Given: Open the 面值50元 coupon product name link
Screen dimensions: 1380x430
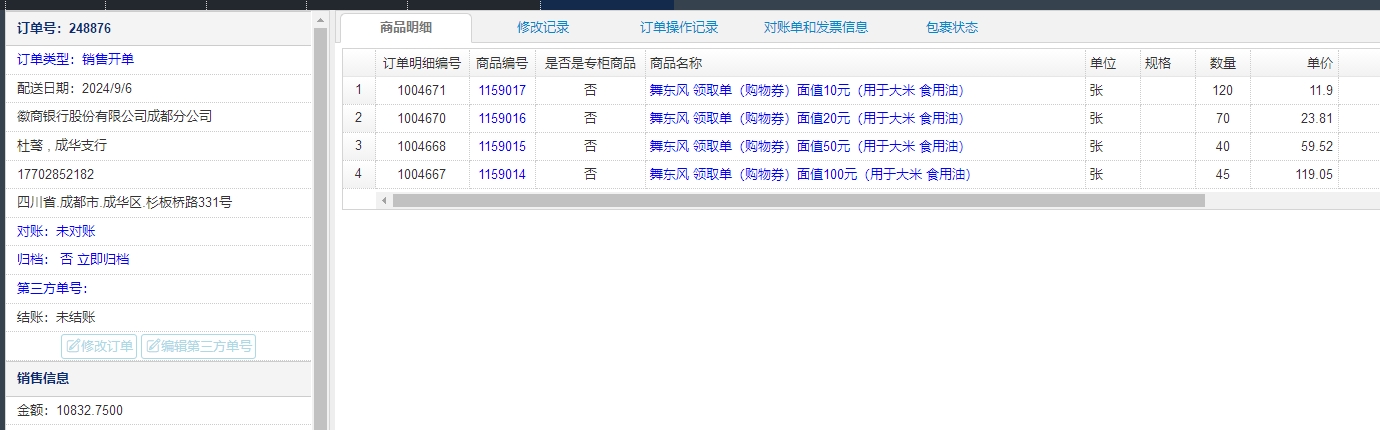Looking at the screenshot, I should click(x=807, y=146).
